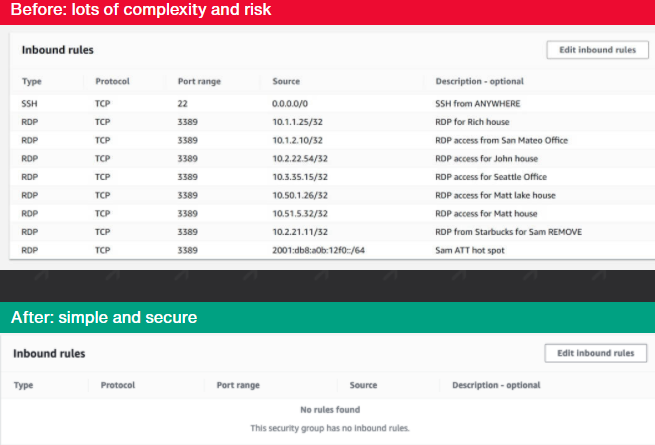The height and width of the screenshot is (445, 655).
Task: Select the Source header in After table
Action: 363,385
